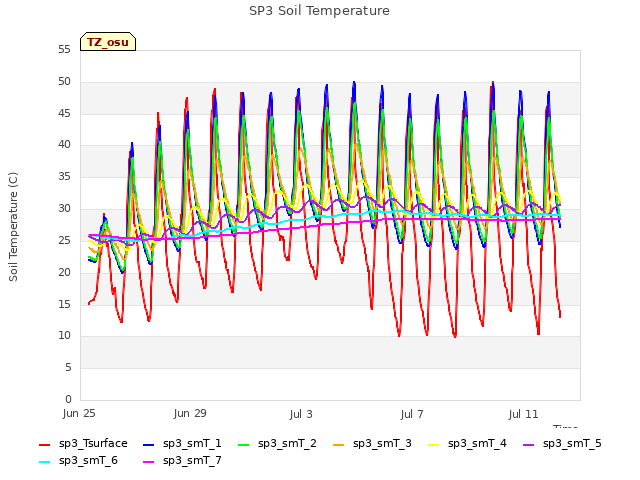Toggle sp3_smT_7 series in legend
This screenshot has width=640, height=480.
click(x=182, y=460)
